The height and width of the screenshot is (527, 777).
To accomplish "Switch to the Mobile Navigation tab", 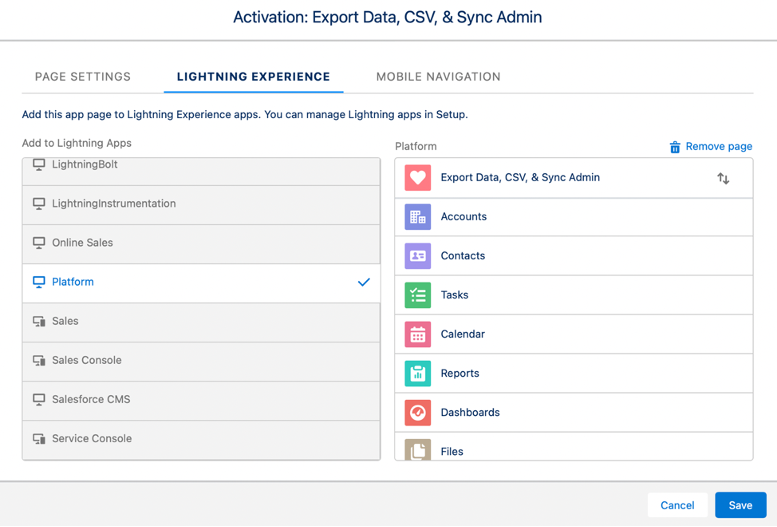I will pyautogui.click(x=438, y=77).
